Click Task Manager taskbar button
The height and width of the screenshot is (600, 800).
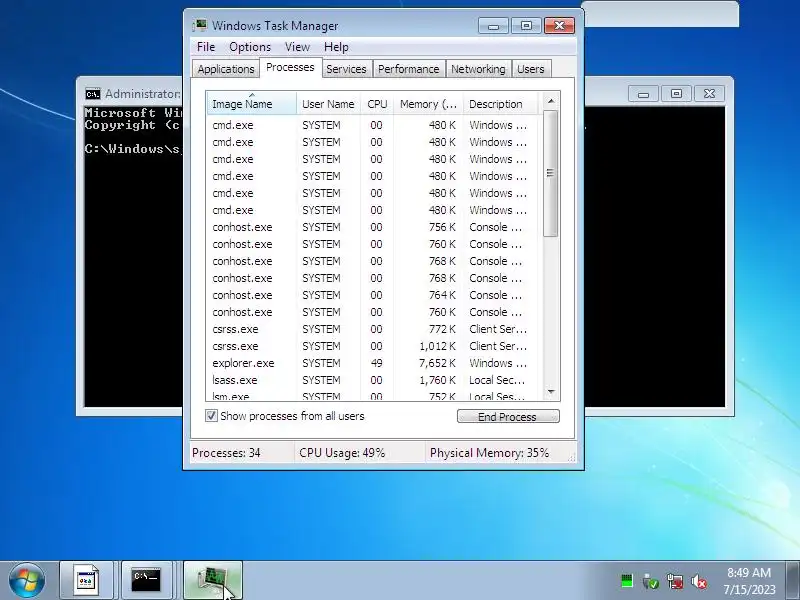tap(213, 581)
